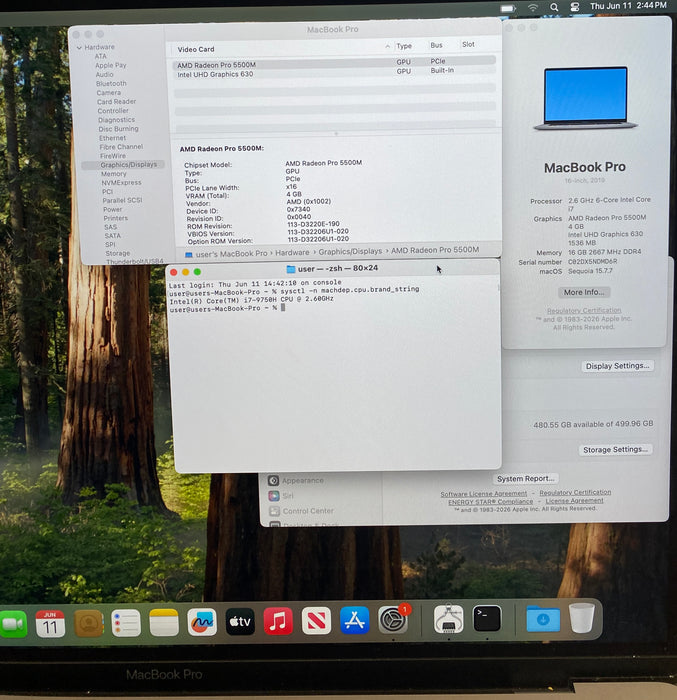Open Software License Agreement link

click(484, 494)
